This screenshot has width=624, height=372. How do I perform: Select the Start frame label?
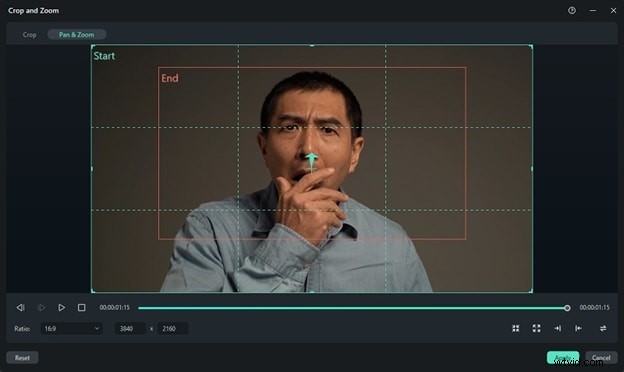[104, 56]
